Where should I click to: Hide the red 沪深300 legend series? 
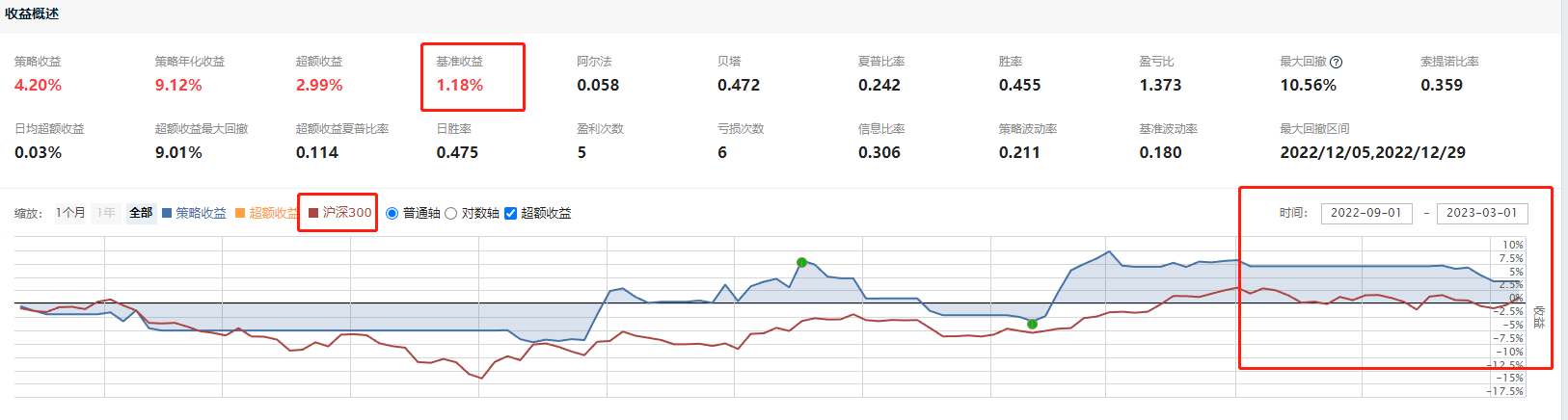point(339,213)
